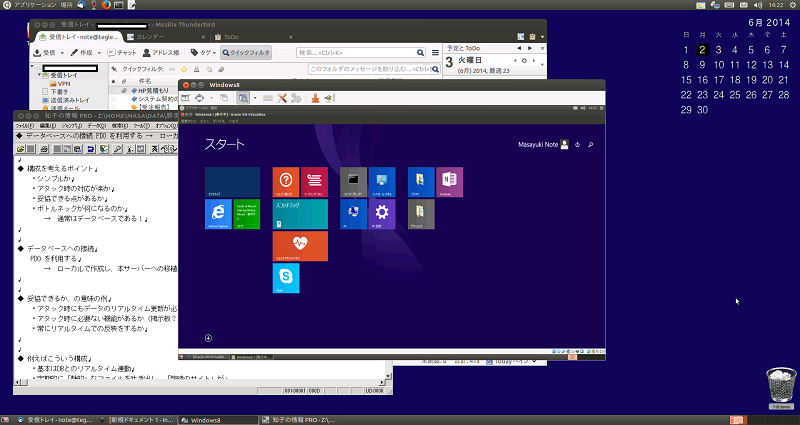The height and width of the screenshot is (425, 800).
Task: Open the タグ dropdown in Thunderbird
Action: point(214,53)
